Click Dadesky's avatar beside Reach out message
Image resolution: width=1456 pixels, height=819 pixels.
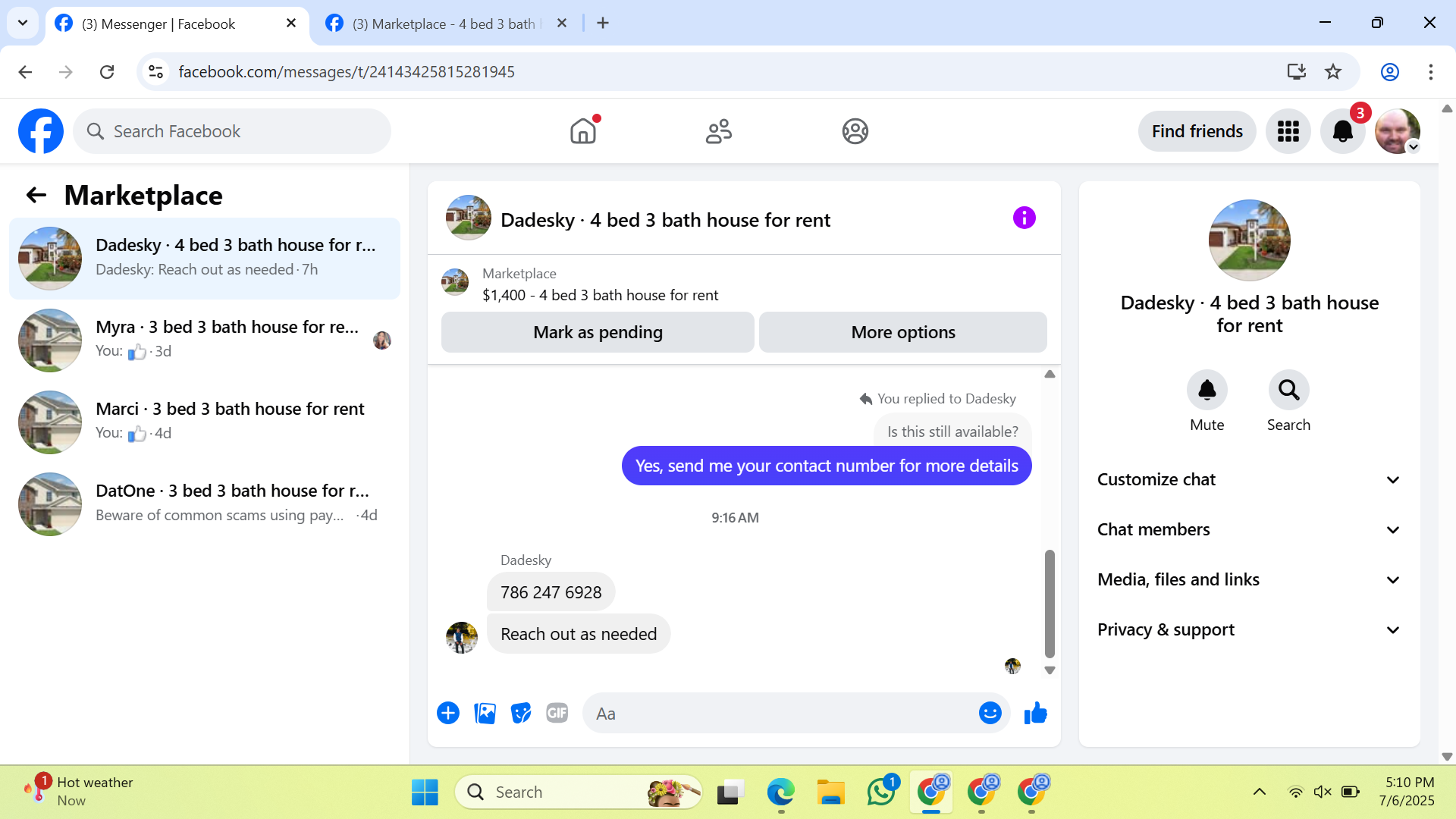(x=461, y=638)
